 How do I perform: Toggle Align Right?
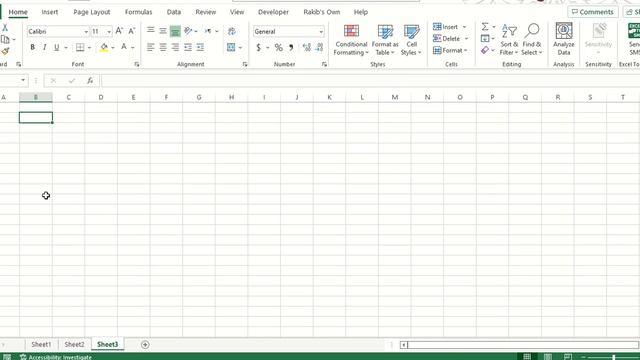tap(175, 47)
